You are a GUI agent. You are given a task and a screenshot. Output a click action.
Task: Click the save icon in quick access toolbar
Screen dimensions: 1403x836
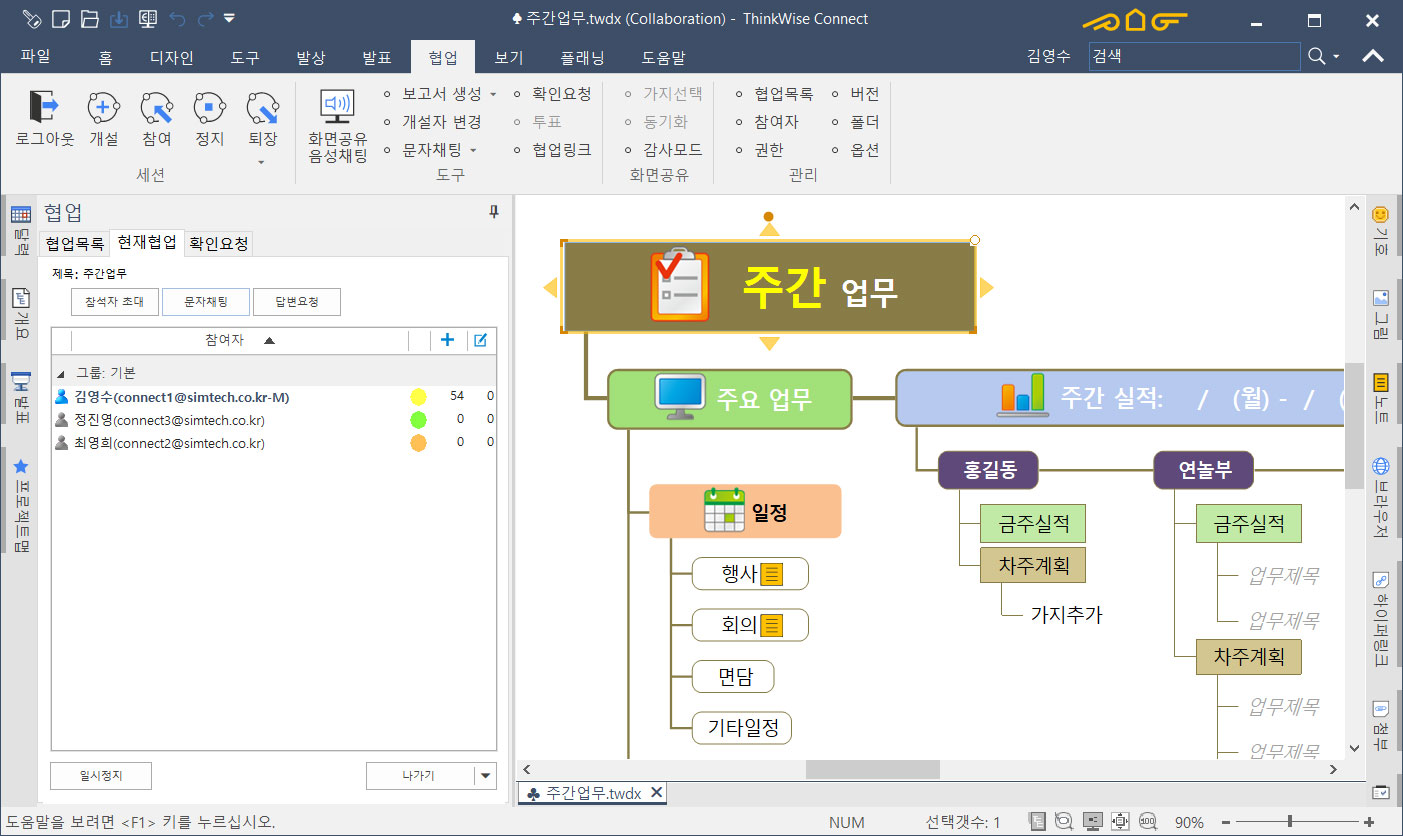point(118,18)
